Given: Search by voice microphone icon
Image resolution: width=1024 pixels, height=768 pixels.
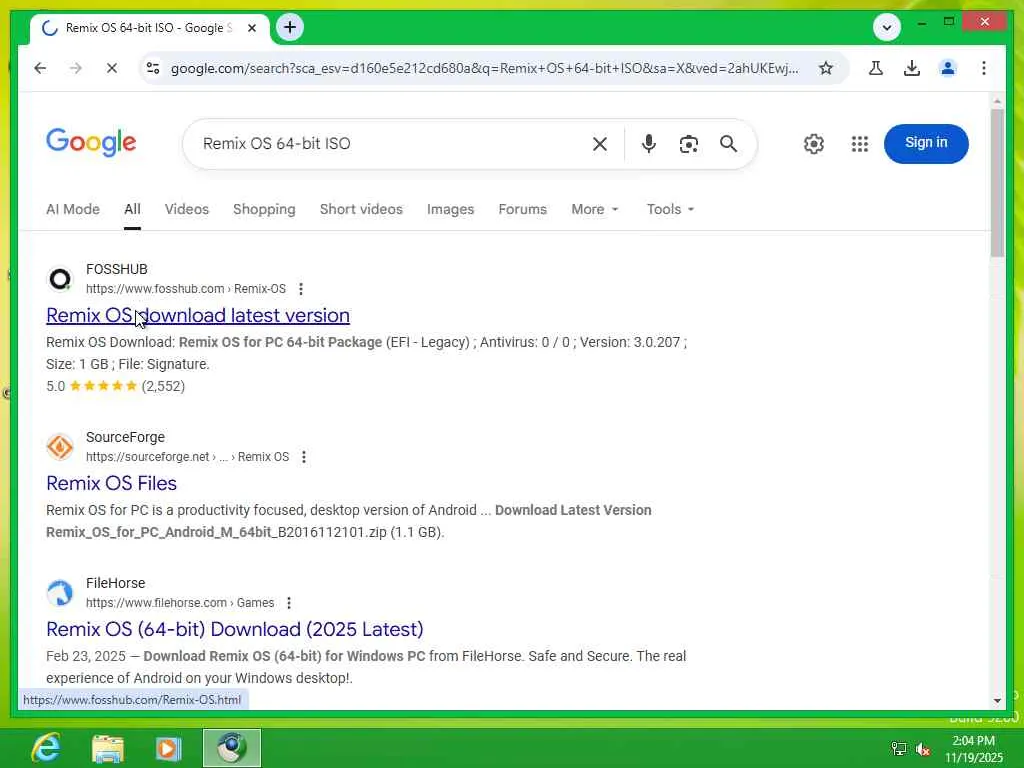Looking at the screenshot, I should [648, 144].
